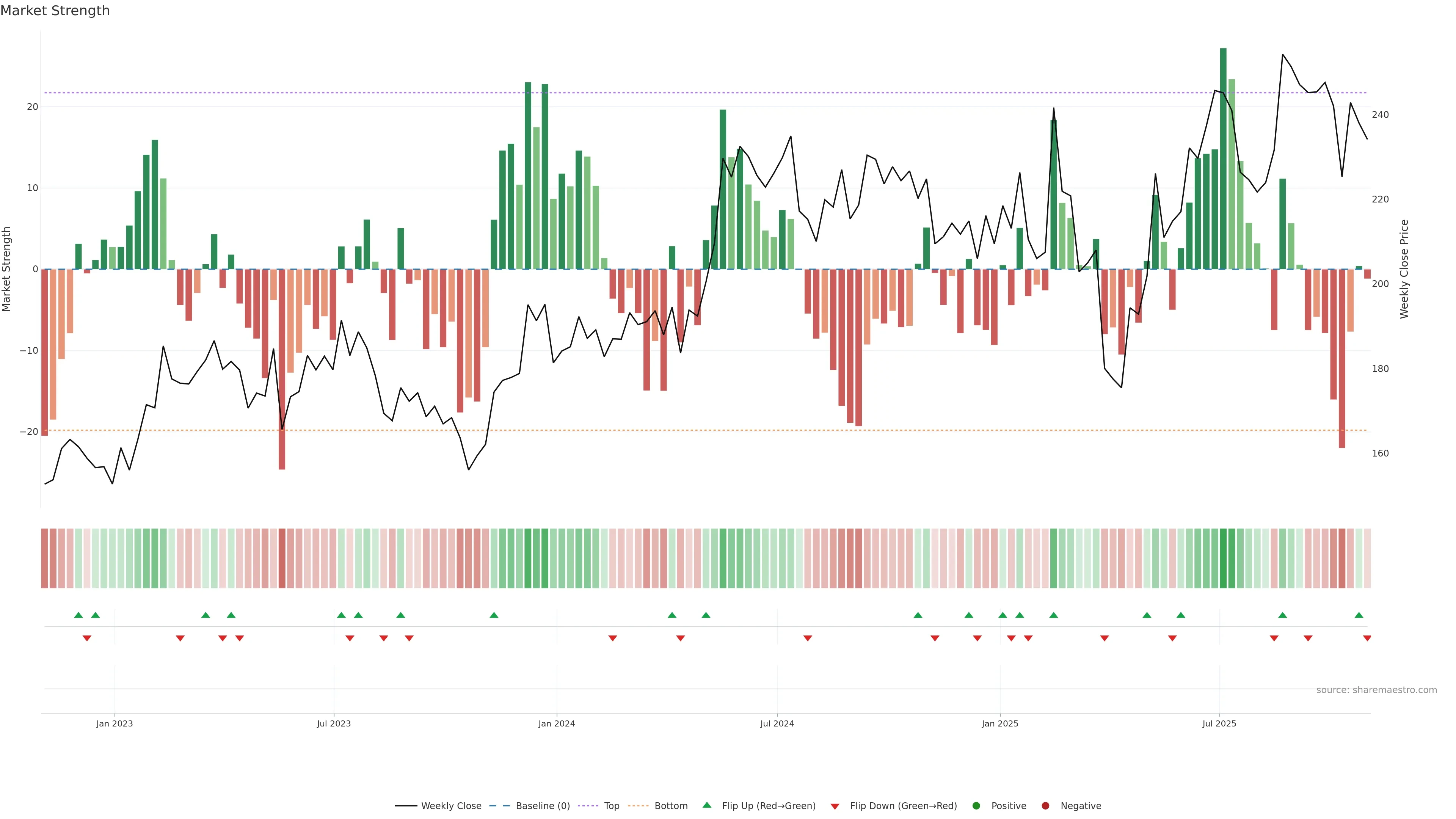
Task: Click the last green flip-up marker
Action: click(x=1359, y=615)
